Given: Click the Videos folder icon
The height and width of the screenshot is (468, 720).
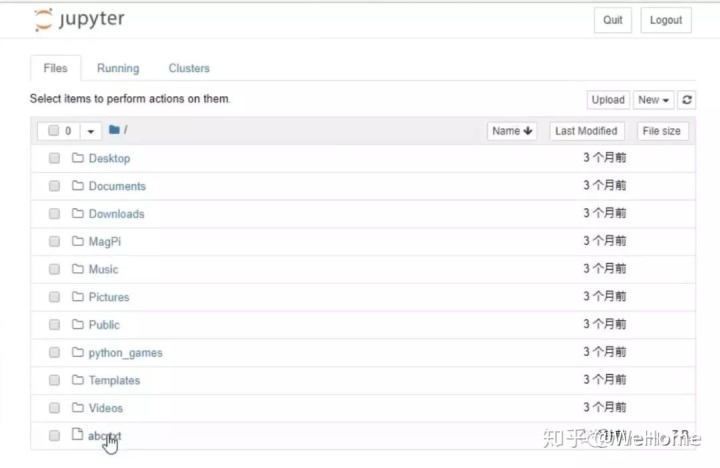Looking at the screenshot, I should tap(78, 407).
